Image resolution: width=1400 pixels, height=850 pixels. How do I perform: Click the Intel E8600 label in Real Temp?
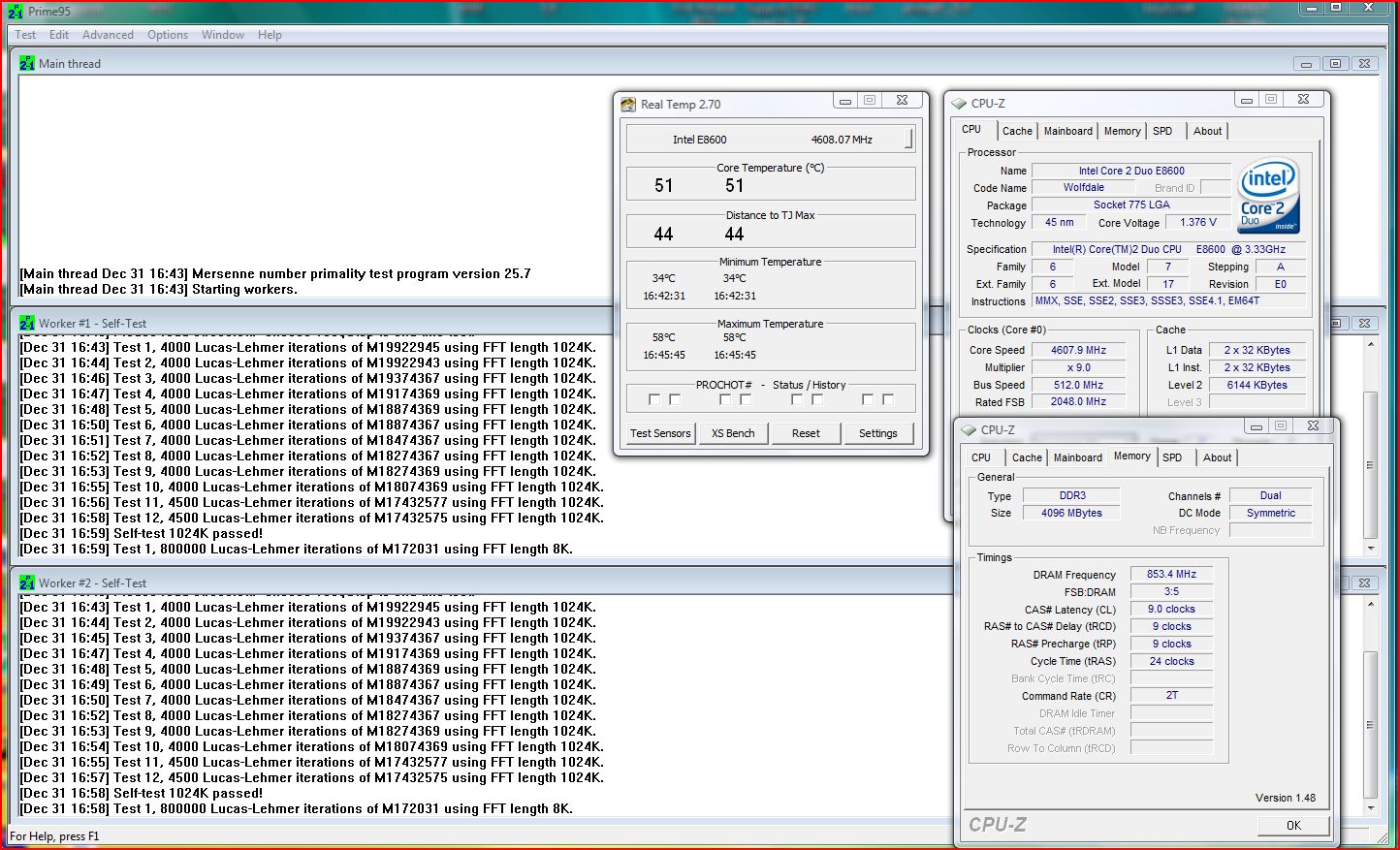(x=699, y=140)
